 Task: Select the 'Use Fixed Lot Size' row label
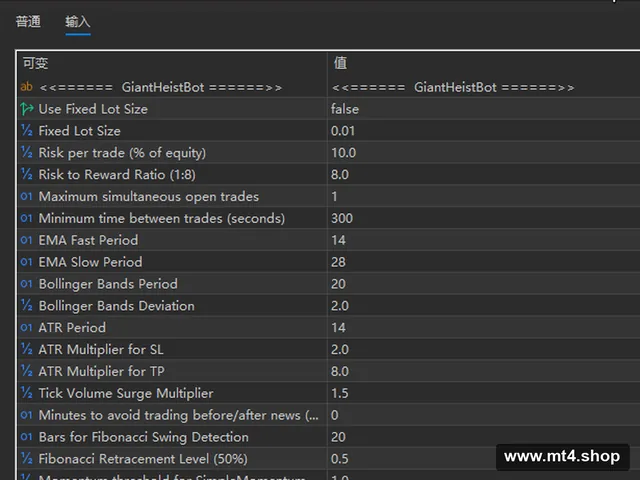point(93,109)
